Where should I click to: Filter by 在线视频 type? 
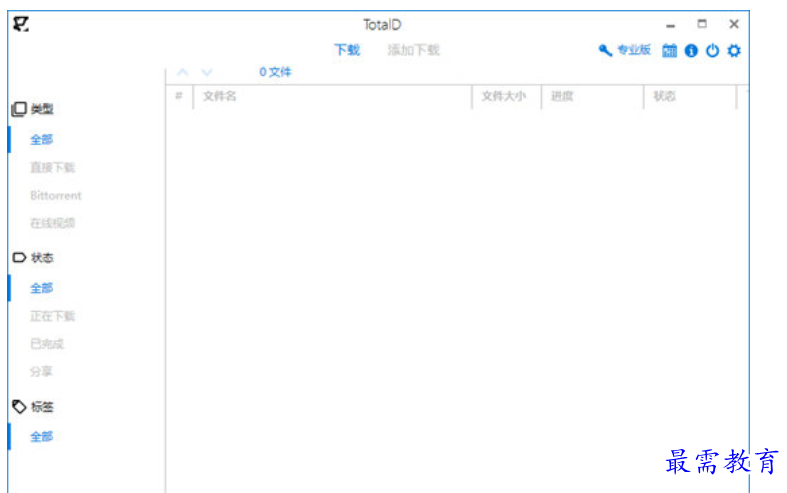point(53,223)
